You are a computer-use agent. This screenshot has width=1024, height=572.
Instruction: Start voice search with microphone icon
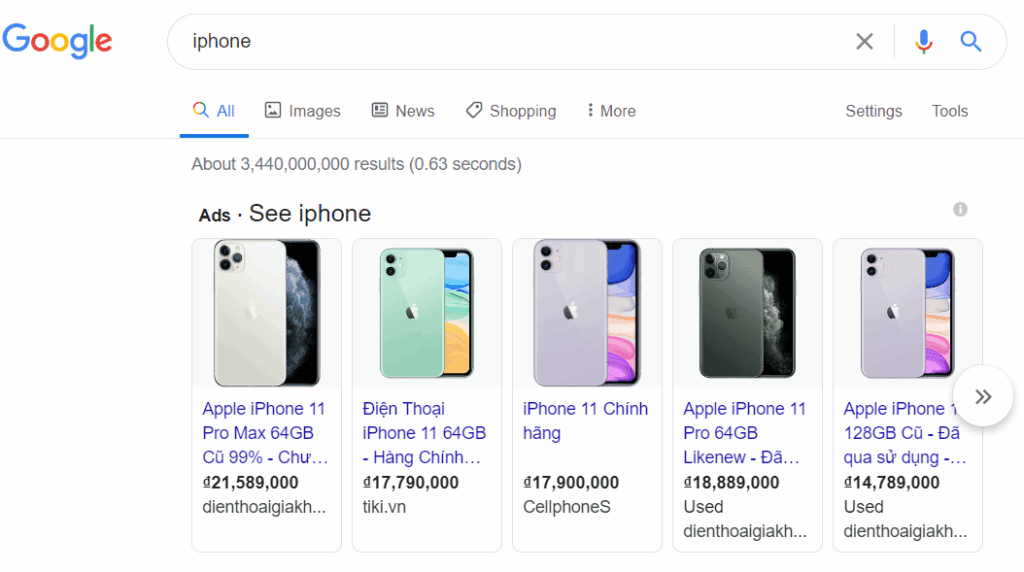(x=923, y=42)
